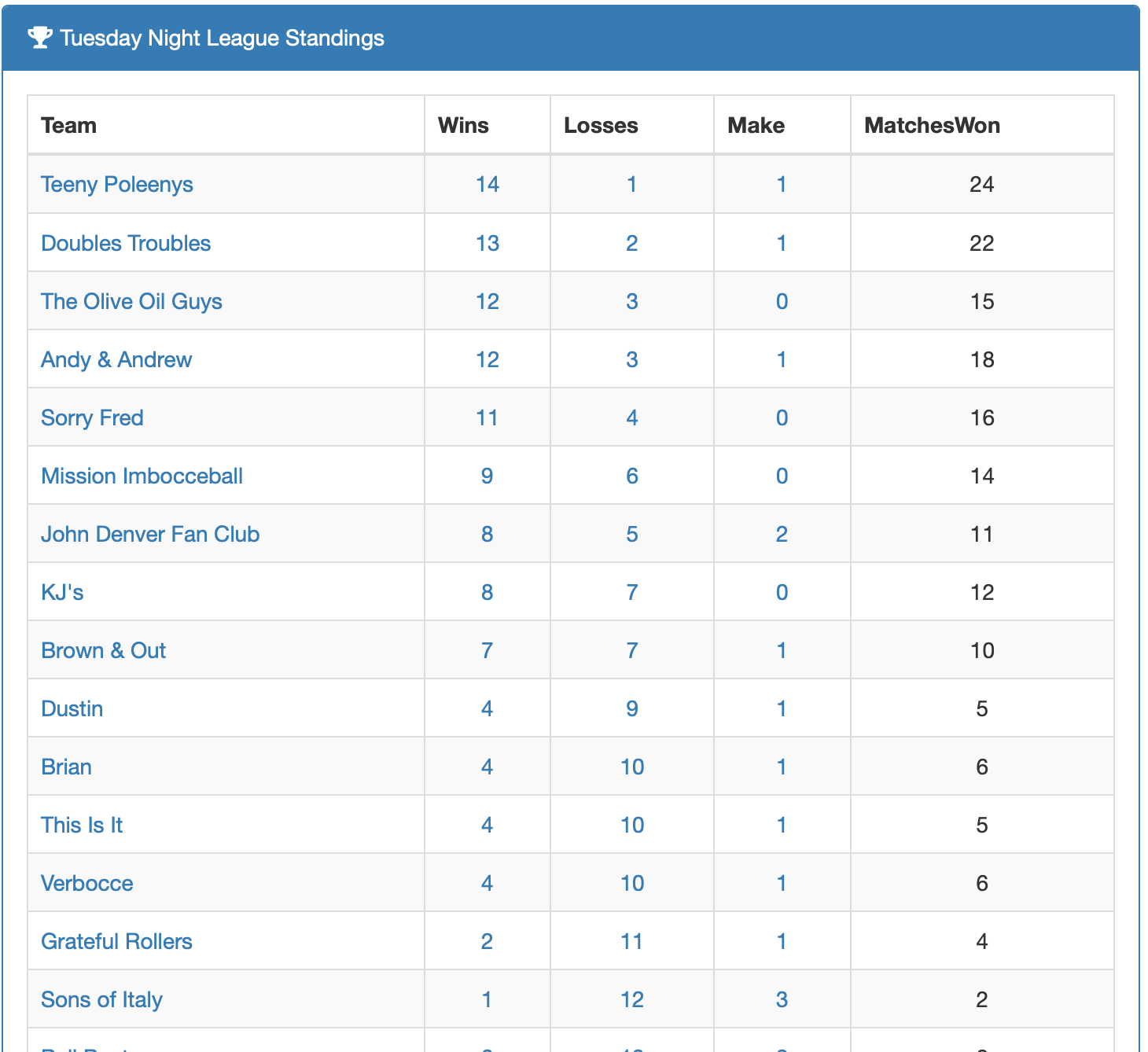Select The Olive Oil Guys link
The height and width of the screenshot is (1052, 1148).
131,301
